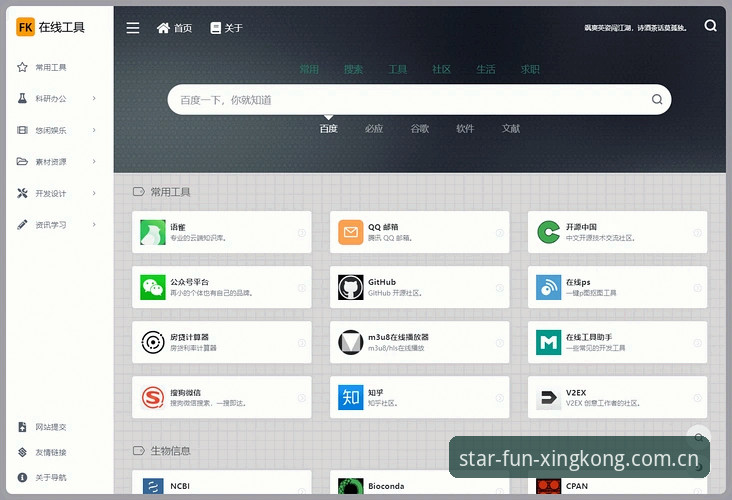Click the detail arrow on 开源中国 card
The height and width of the screenshot is (500, 732).
(x=697, y=232)
